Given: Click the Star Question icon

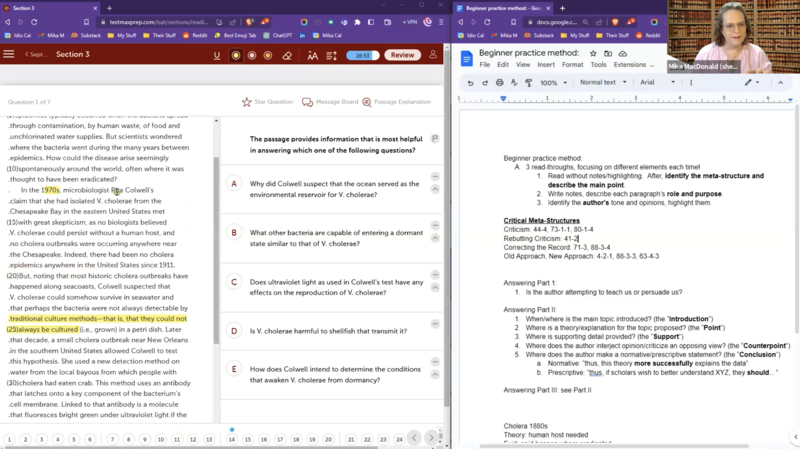Looking at the screenshot, I should [x=247, y=102].
